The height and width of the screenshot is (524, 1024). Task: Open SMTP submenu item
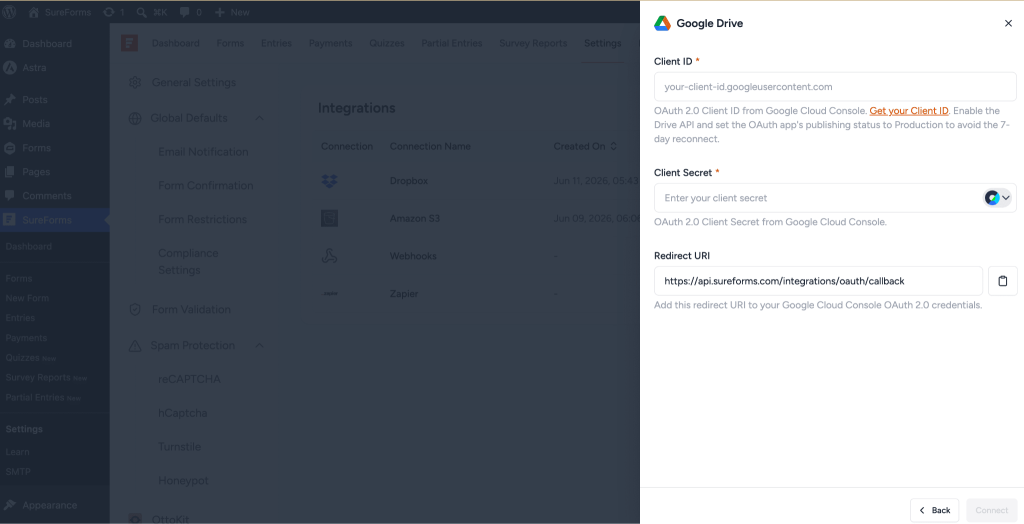click(18, 471)
